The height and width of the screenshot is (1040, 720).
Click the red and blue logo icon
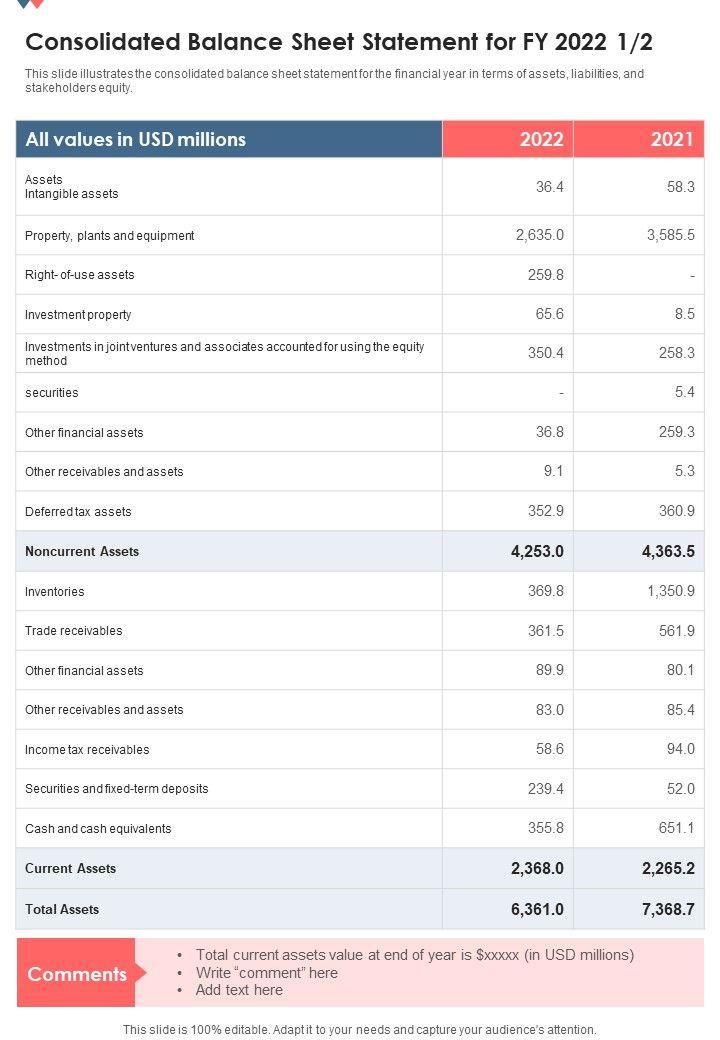pos(31,4)
